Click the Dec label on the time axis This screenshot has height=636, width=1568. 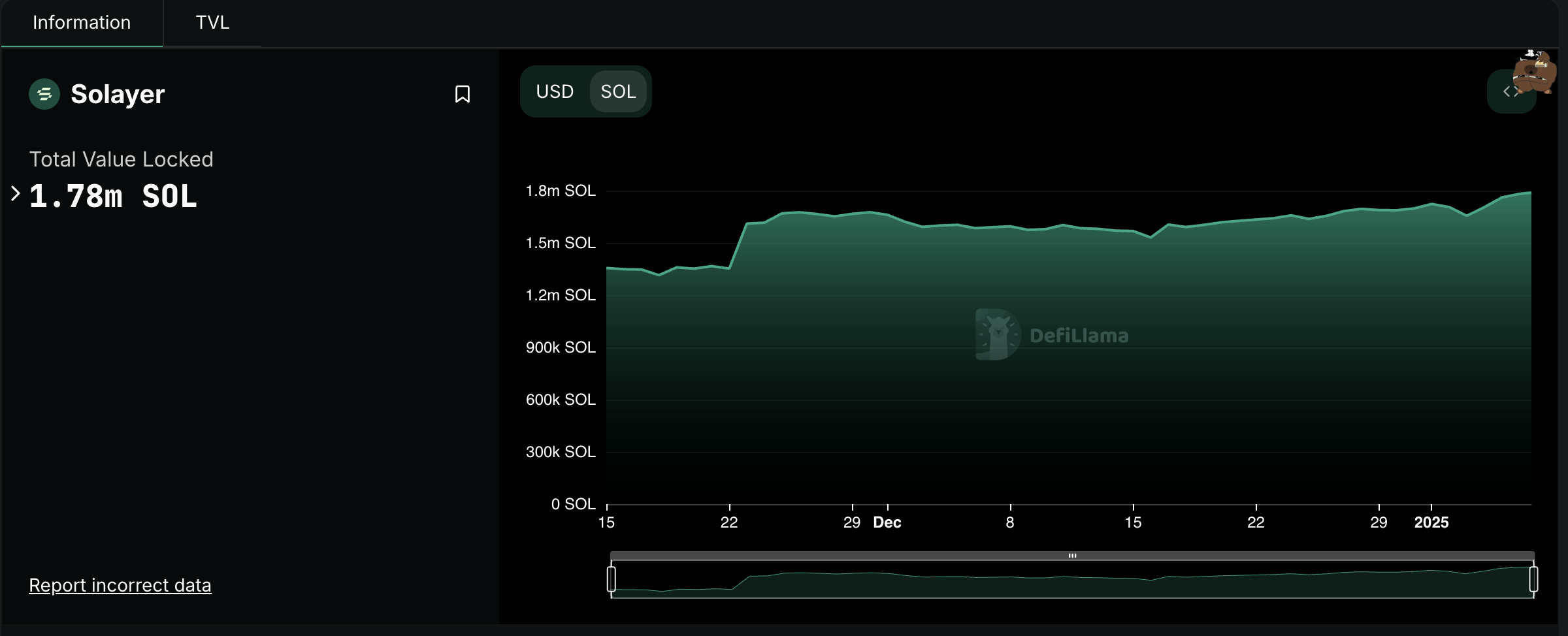click(x=887, y=522)
